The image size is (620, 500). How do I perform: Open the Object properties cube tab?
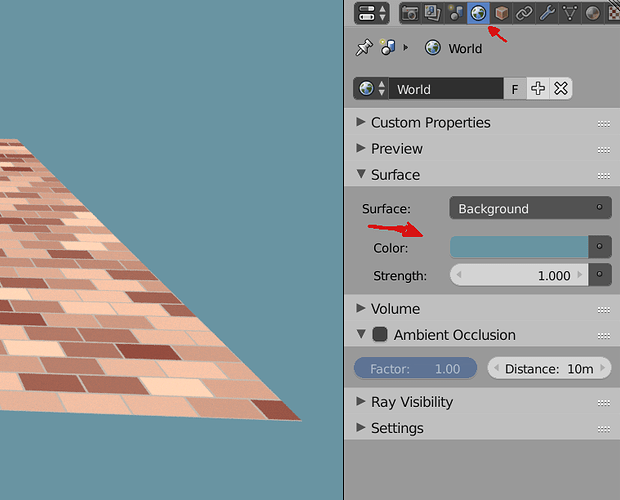click(x=501, y=13)
